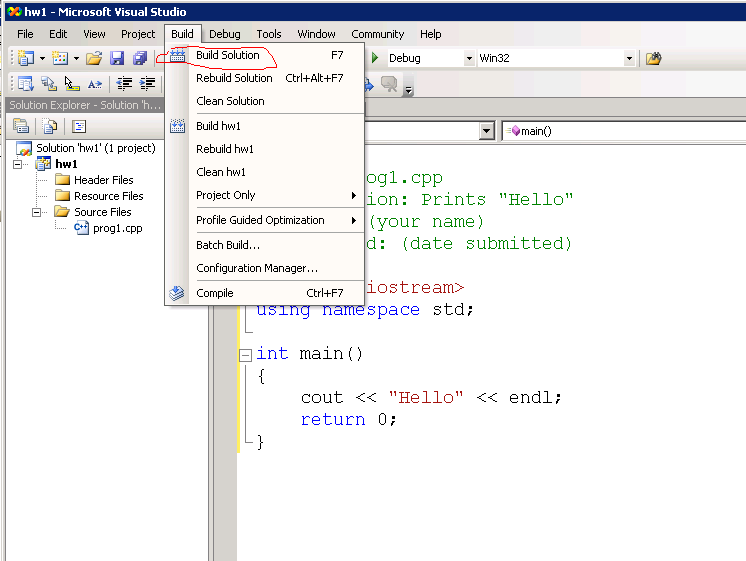Viewport: 746px width, 561px height.
Task: Select the Header Files folder
Action: 103,180
